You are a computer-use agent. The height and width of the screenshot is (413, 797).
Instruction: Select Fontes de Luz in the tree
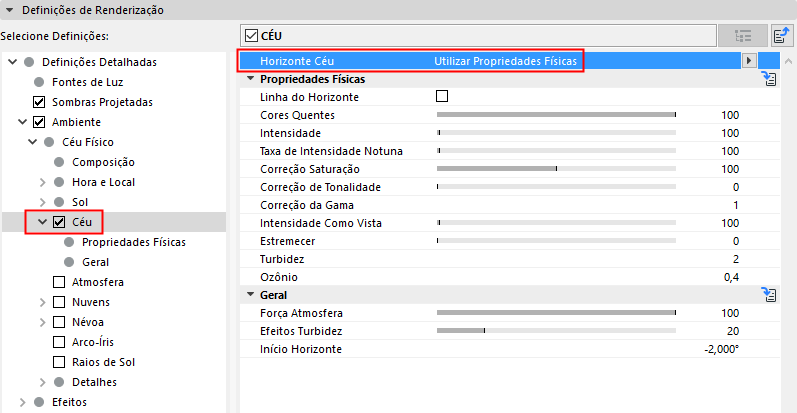[85, 82]
